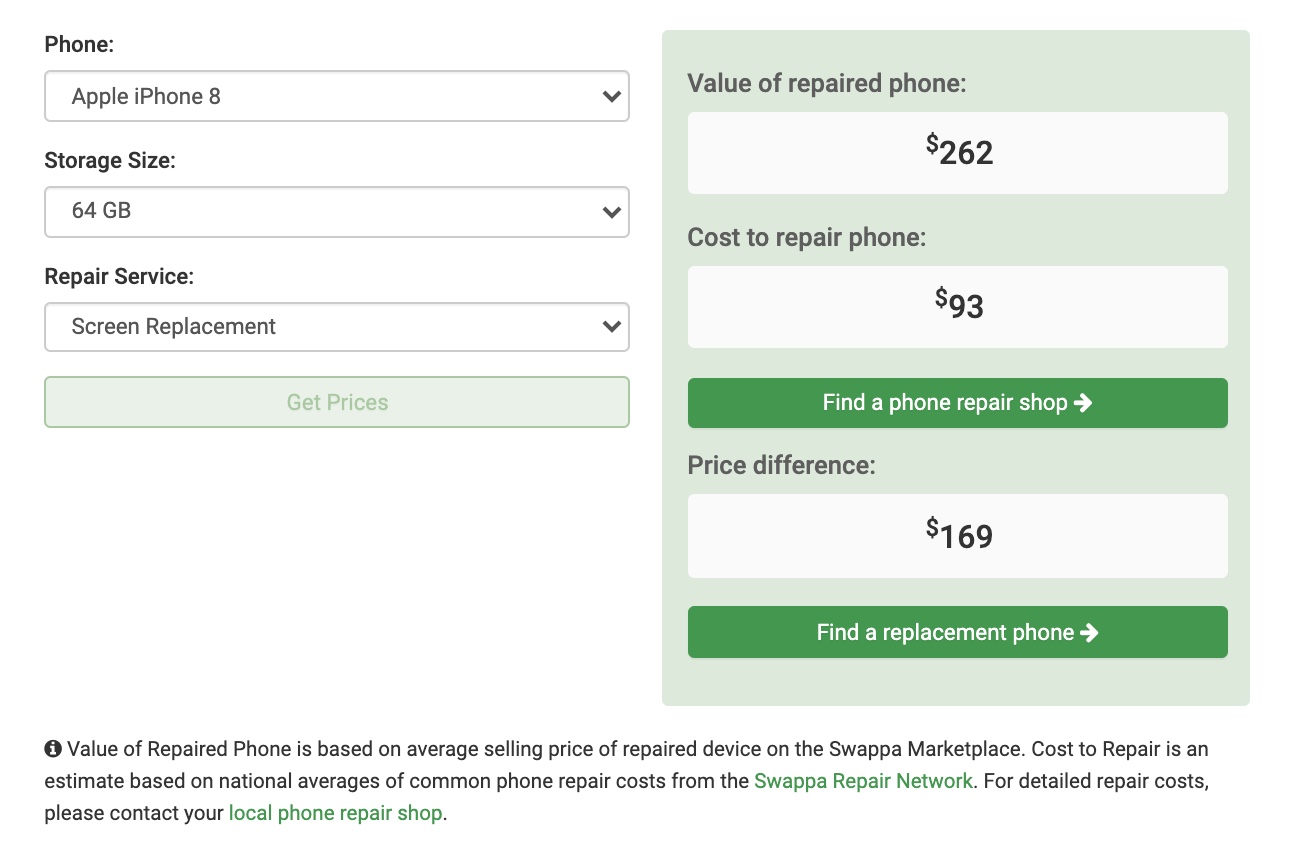Viewport: 1290px width, 846px height.
Task: Click the Value of repaired phone heading
Action: pos(827,84)
